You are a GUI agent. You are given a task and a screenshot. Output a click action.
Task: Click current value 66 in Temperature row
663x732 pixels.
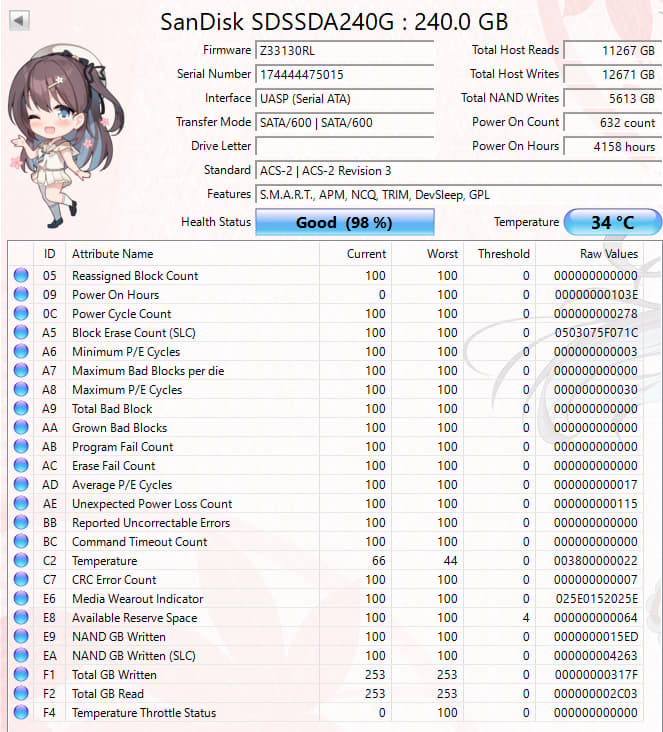[x=379, y=561]
